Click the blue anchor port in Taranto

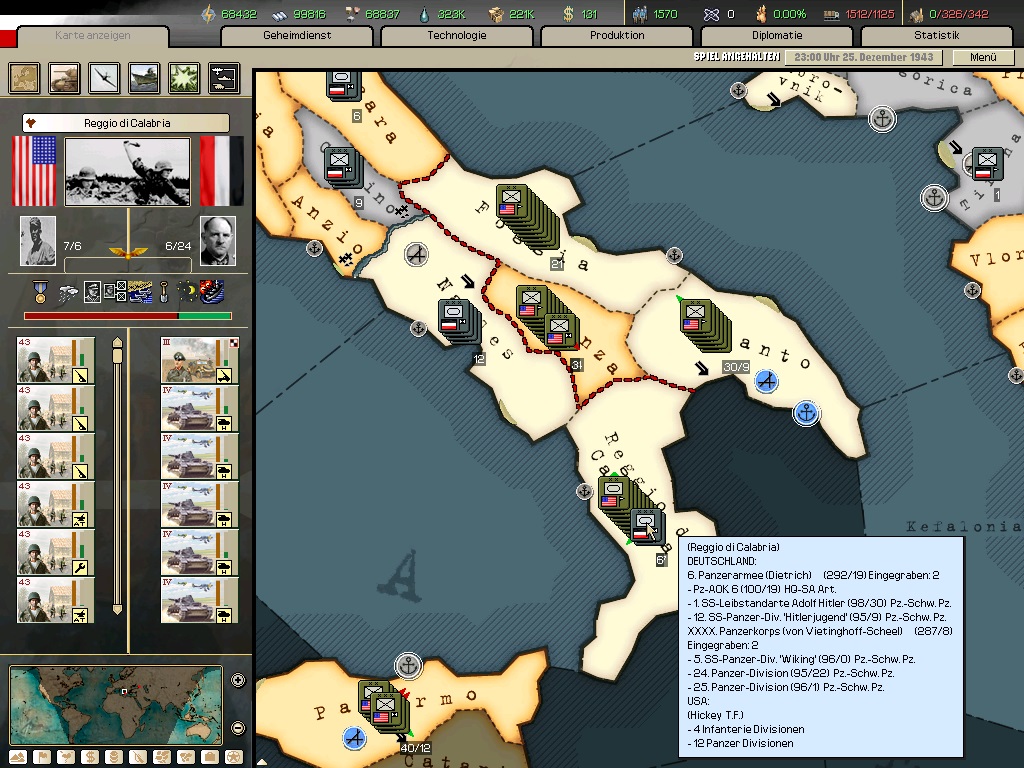(807, 413)
